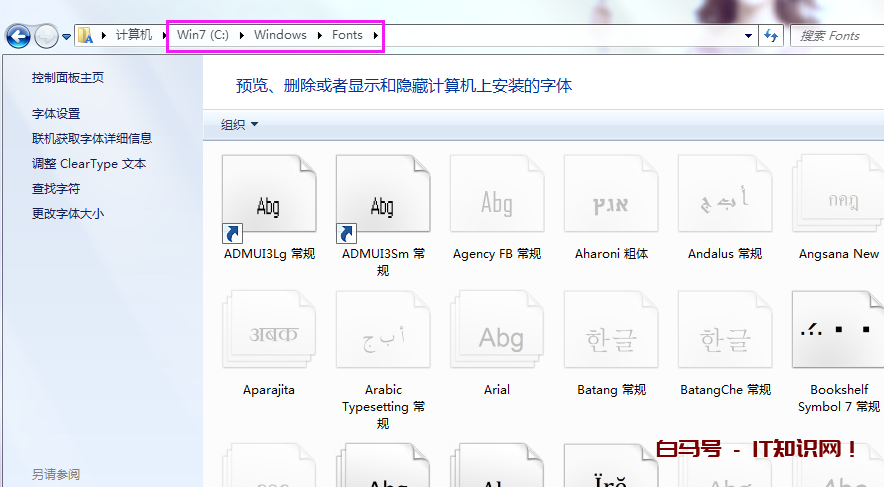Click 控制面板主页 control panel home link
Image resolution: width=884 pixels, height=487 pixels.
[x=67, y=78]
